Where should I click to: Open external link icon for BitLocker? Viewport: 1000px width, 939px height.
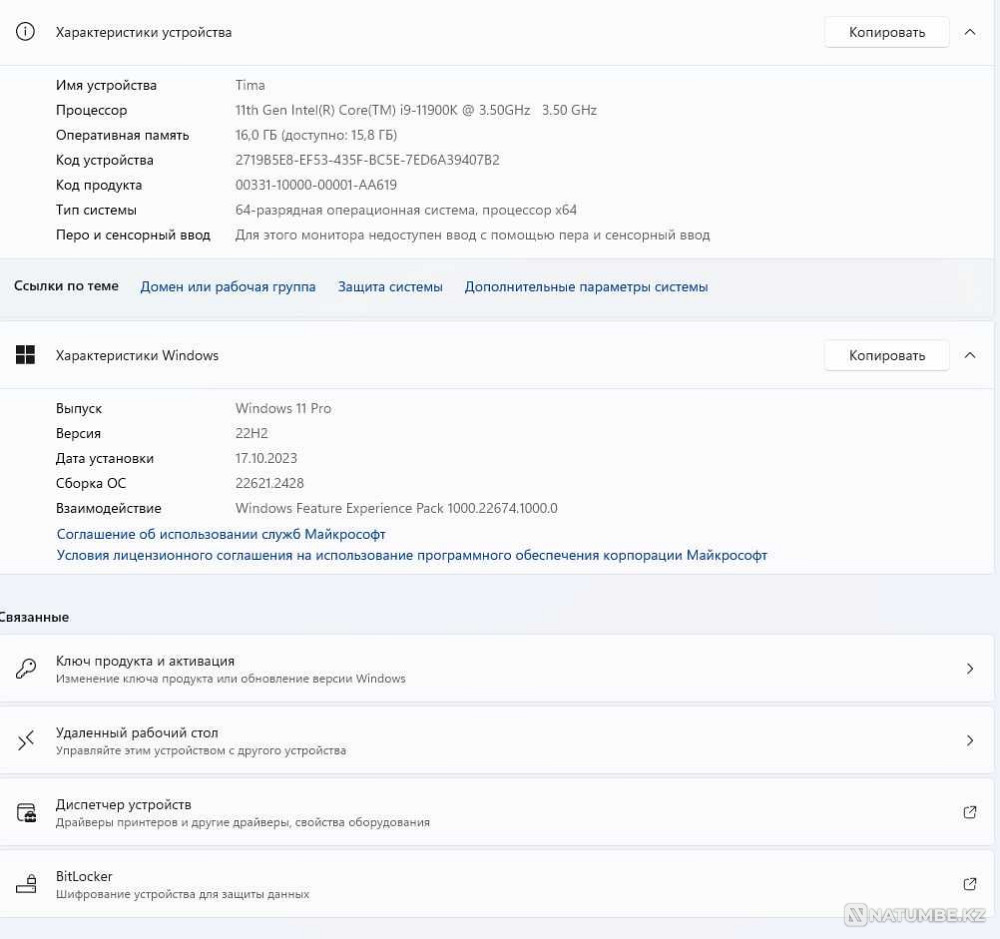(x=969, y=884)
